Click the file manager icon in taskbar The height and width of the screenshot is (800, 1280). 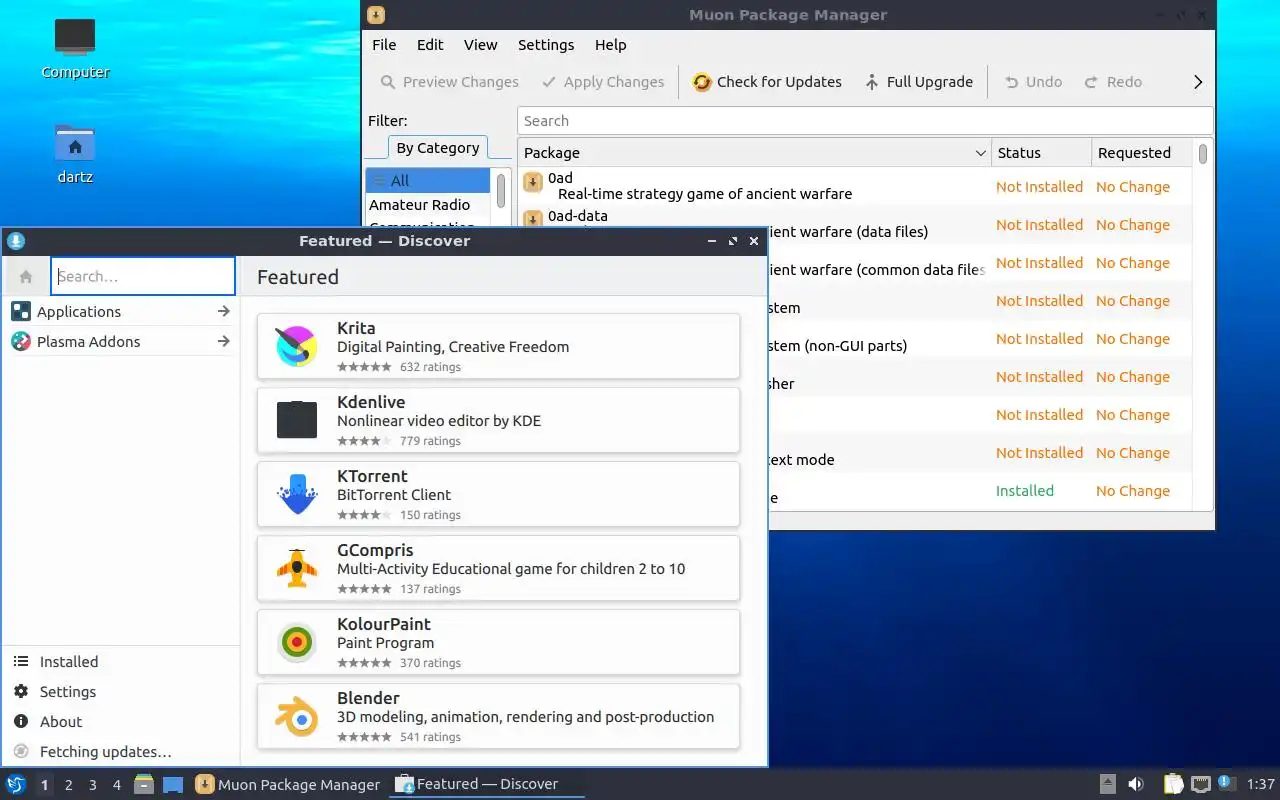point(144,784)
